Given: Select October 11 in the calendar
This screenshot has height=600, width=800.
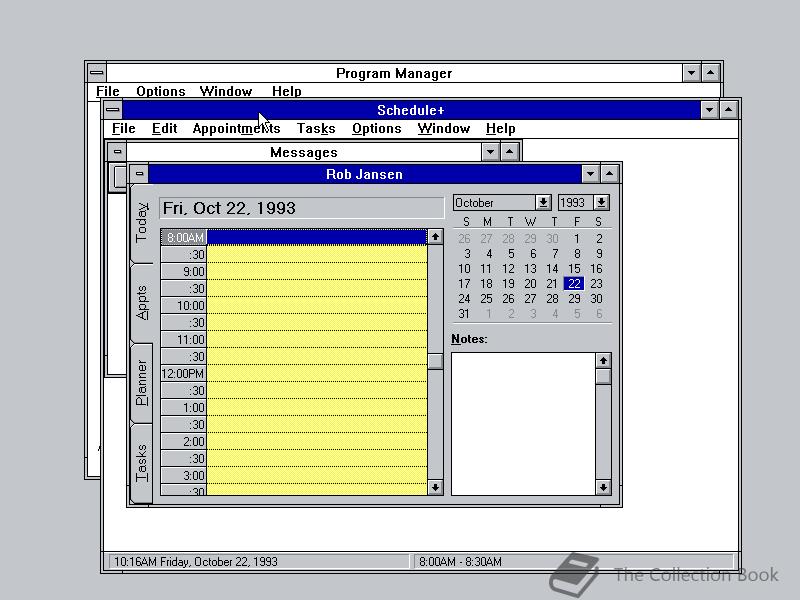Looking at the screenshot, I should 486,269.
